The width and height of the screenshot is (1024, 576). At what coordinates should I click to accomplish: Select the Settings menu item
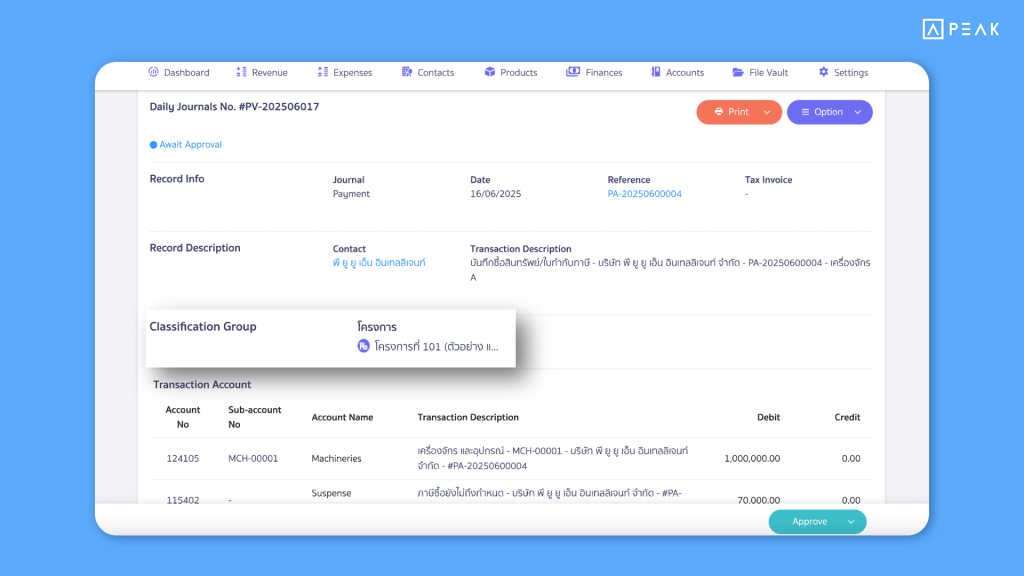point(843,71)
